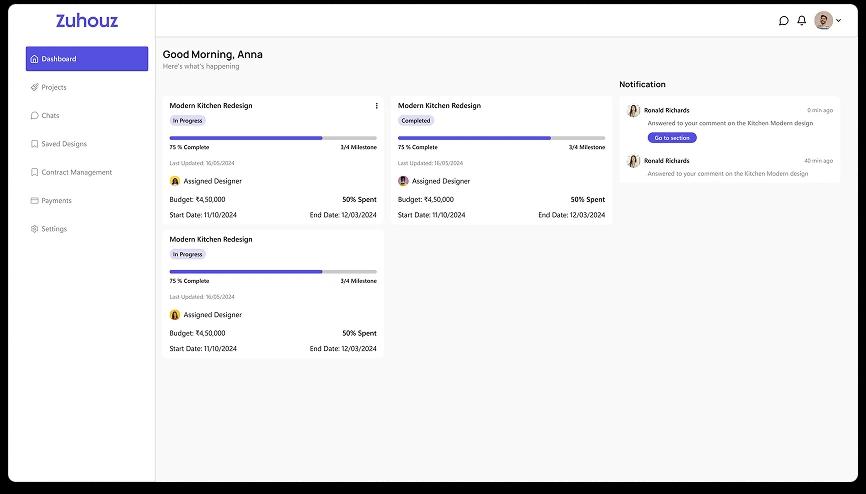The width and height of the screenshot is (866, 494).
Task: Select the Dashboard menu item
Action: coord(87,59)
